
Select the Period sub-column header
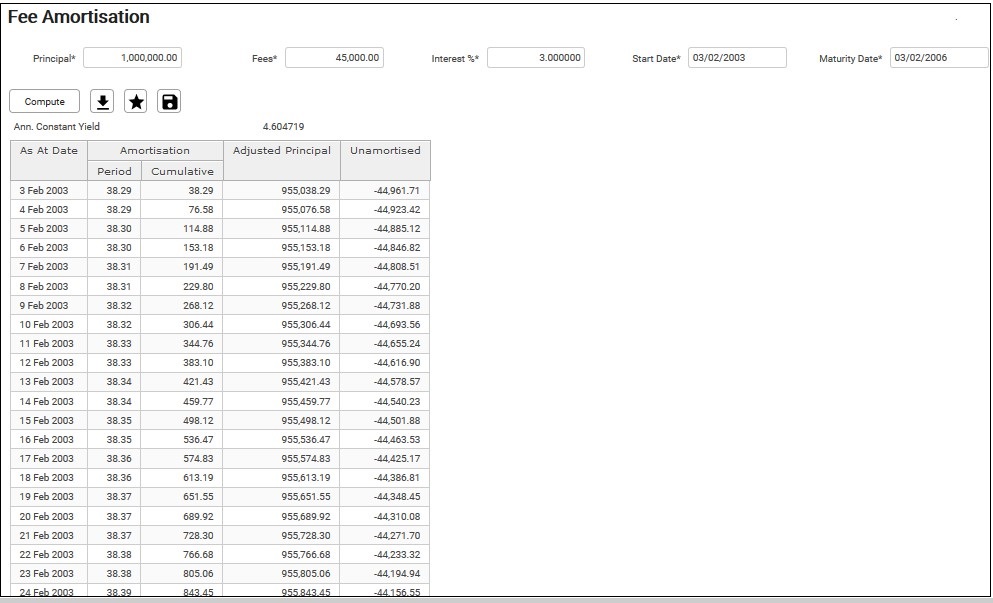(x=114, y=171)
